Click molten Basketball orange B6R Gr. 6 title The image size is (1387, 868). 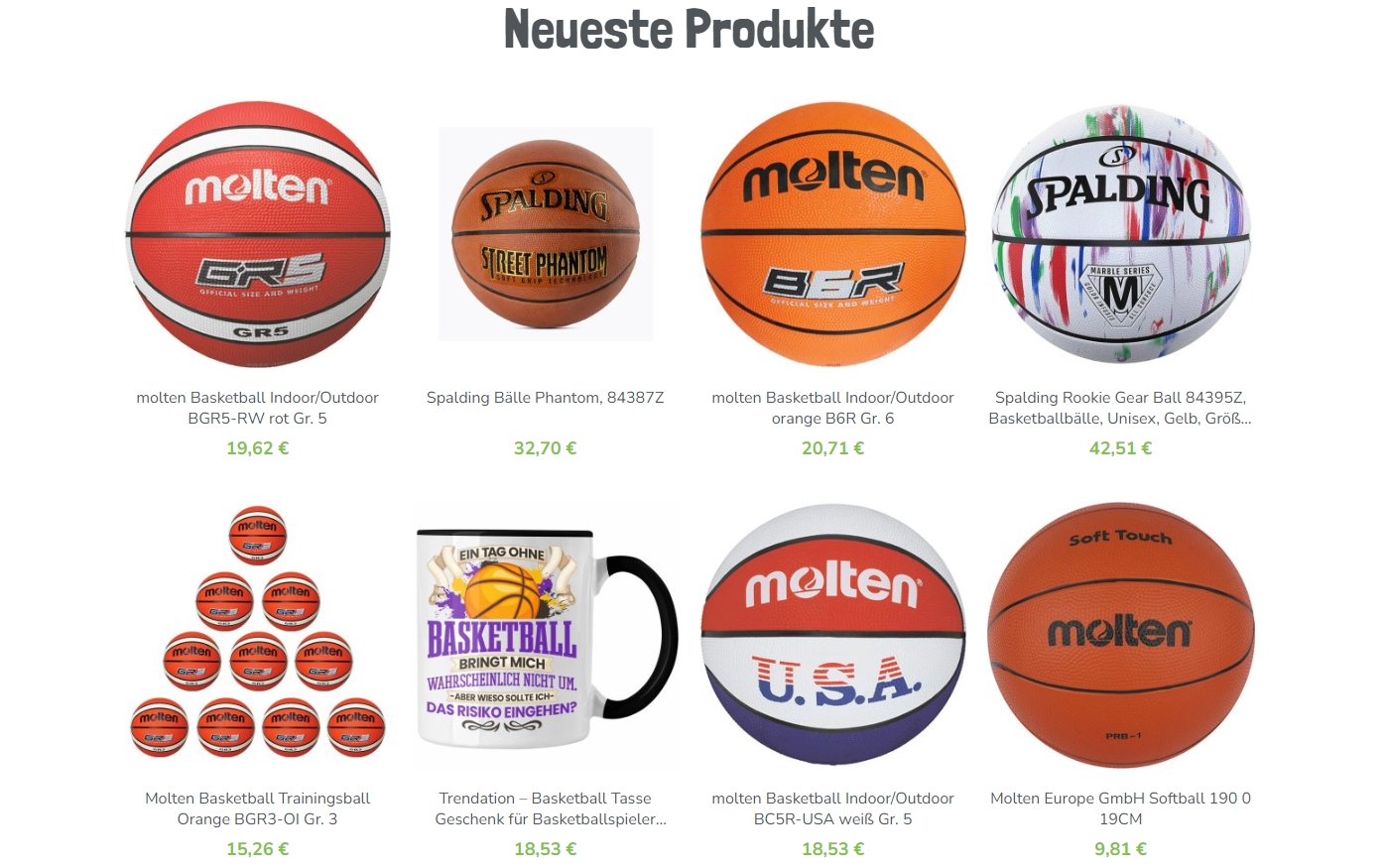pyautogui.click(x=833, y=408)
